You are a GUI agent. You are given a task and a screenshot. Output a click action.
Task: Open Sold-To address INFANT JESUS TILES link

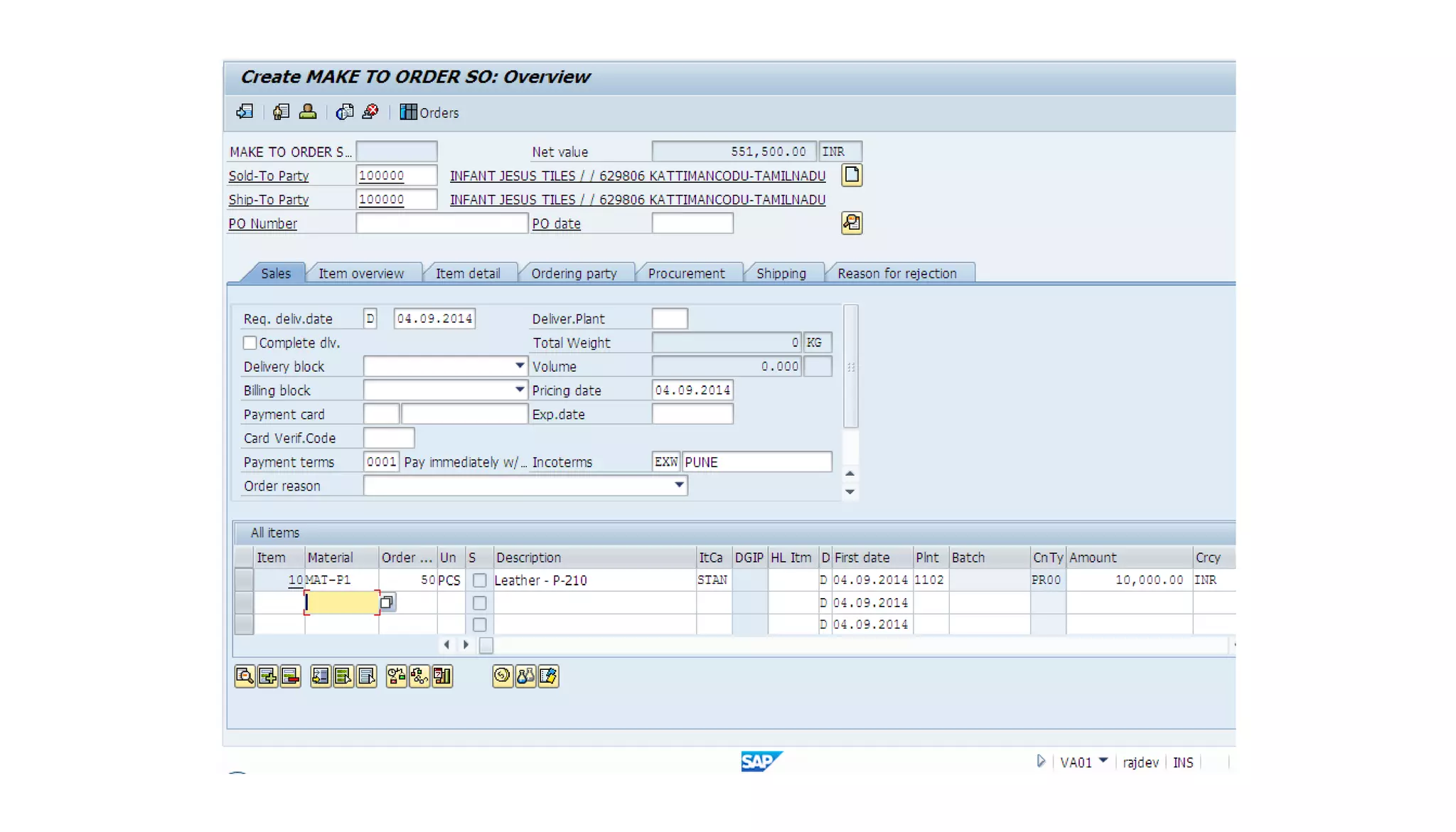tap(638, 176)
